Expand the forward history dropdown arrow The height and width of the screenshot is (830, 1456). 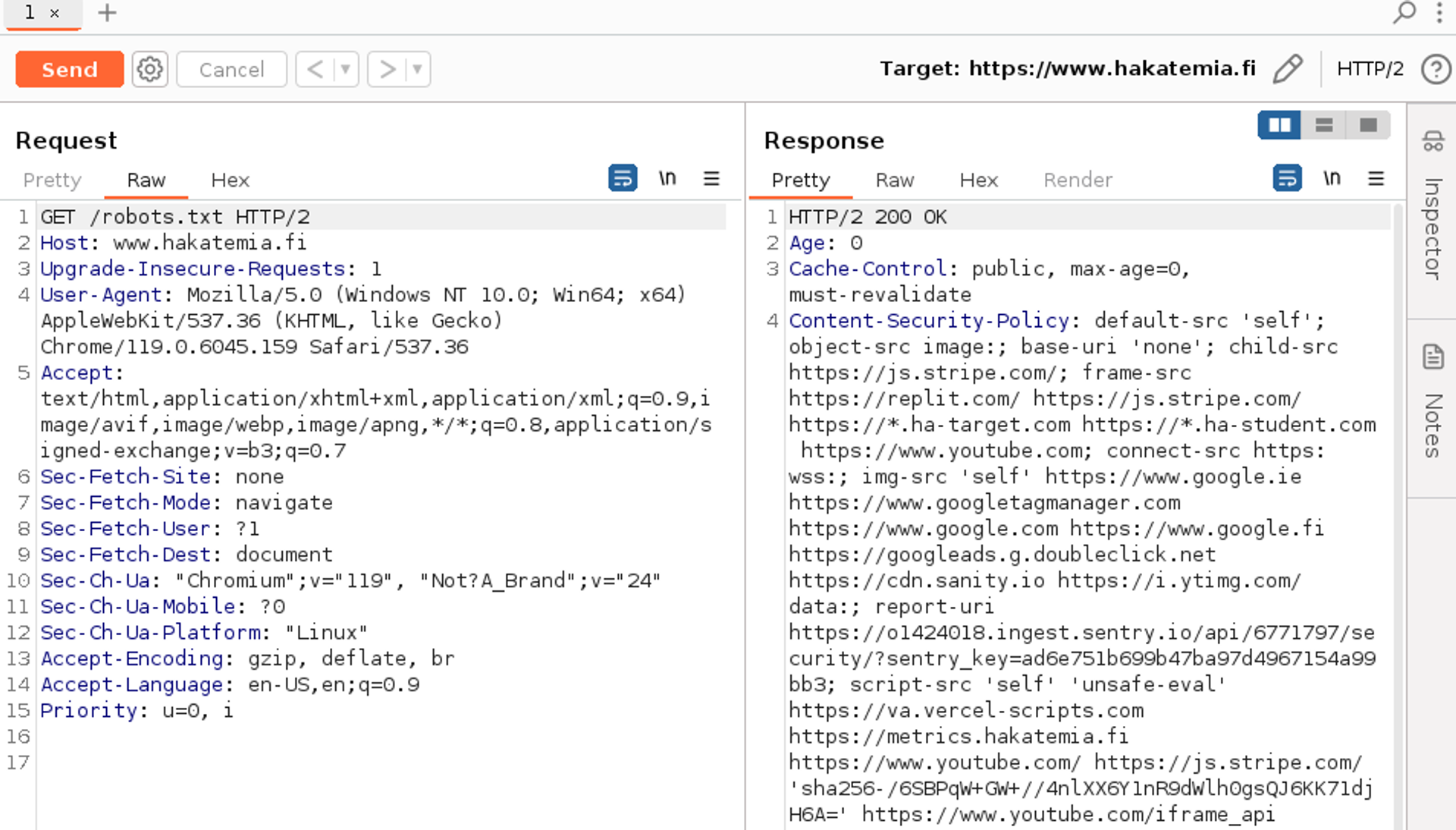pos(417,69)
